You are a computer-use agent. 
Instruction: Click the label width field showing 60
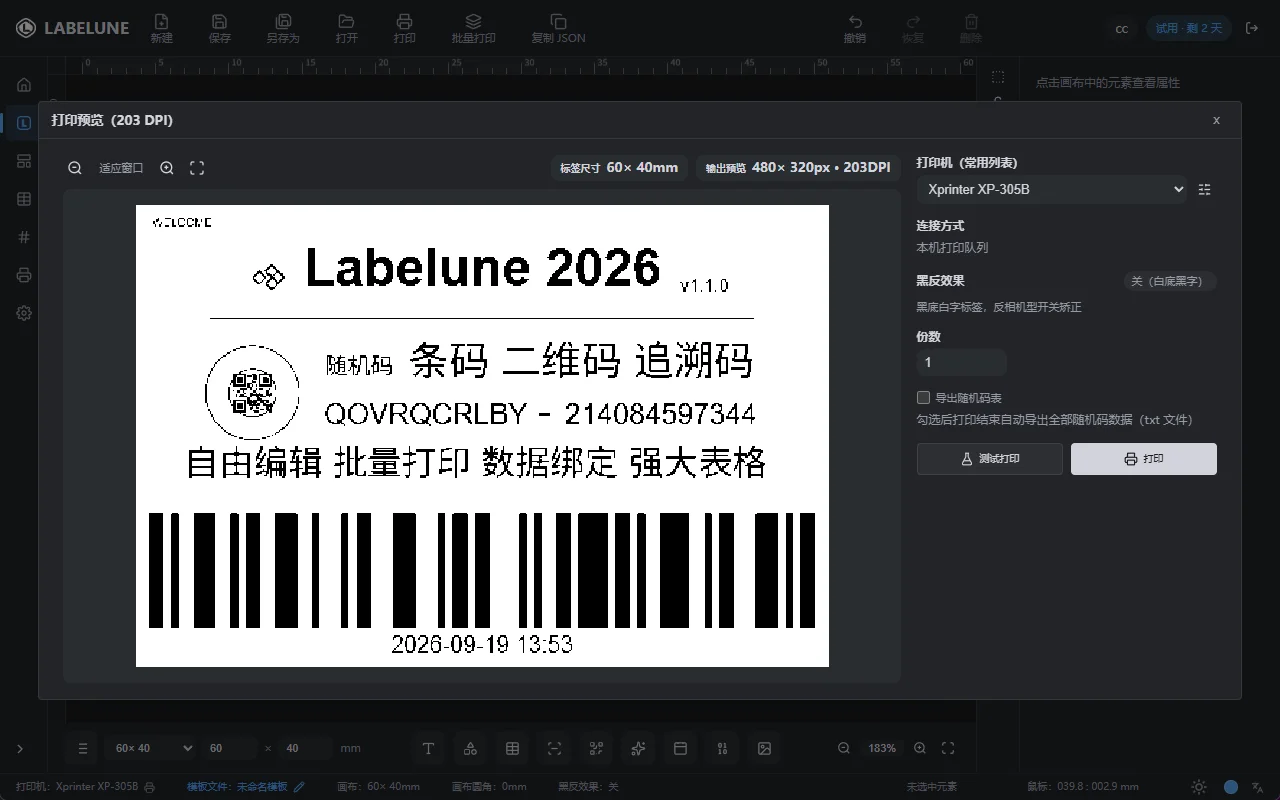(x=231, y=748)
